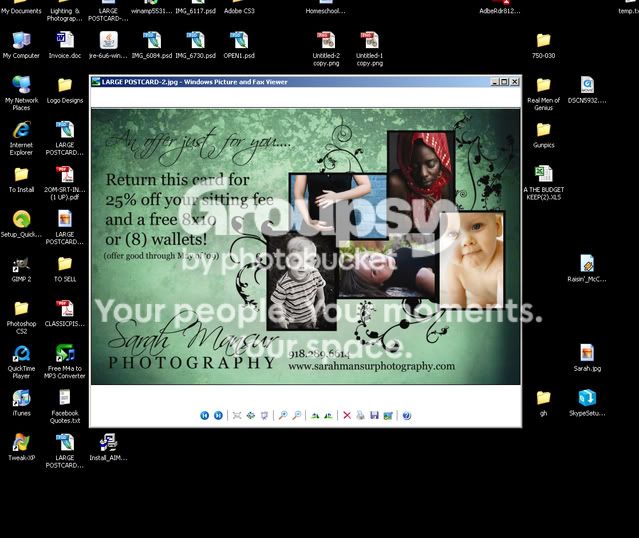Click the printer icon in the viewer toolbar
Image resolution: width=639 pixels, height=538 pixels.
pyautogui.click(x=360, y=415)
